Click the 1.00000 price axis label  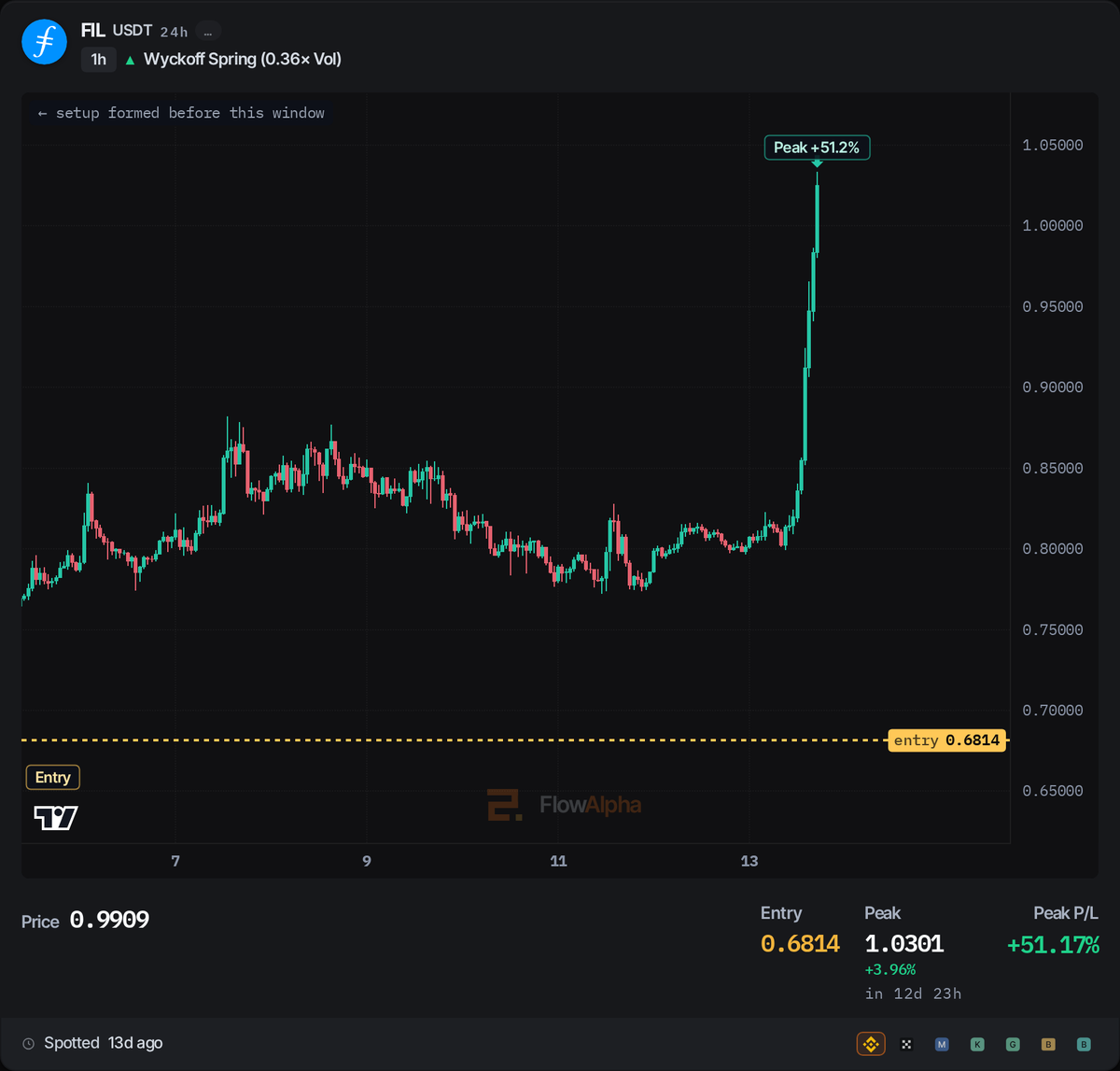click(x=1053, y=225)
